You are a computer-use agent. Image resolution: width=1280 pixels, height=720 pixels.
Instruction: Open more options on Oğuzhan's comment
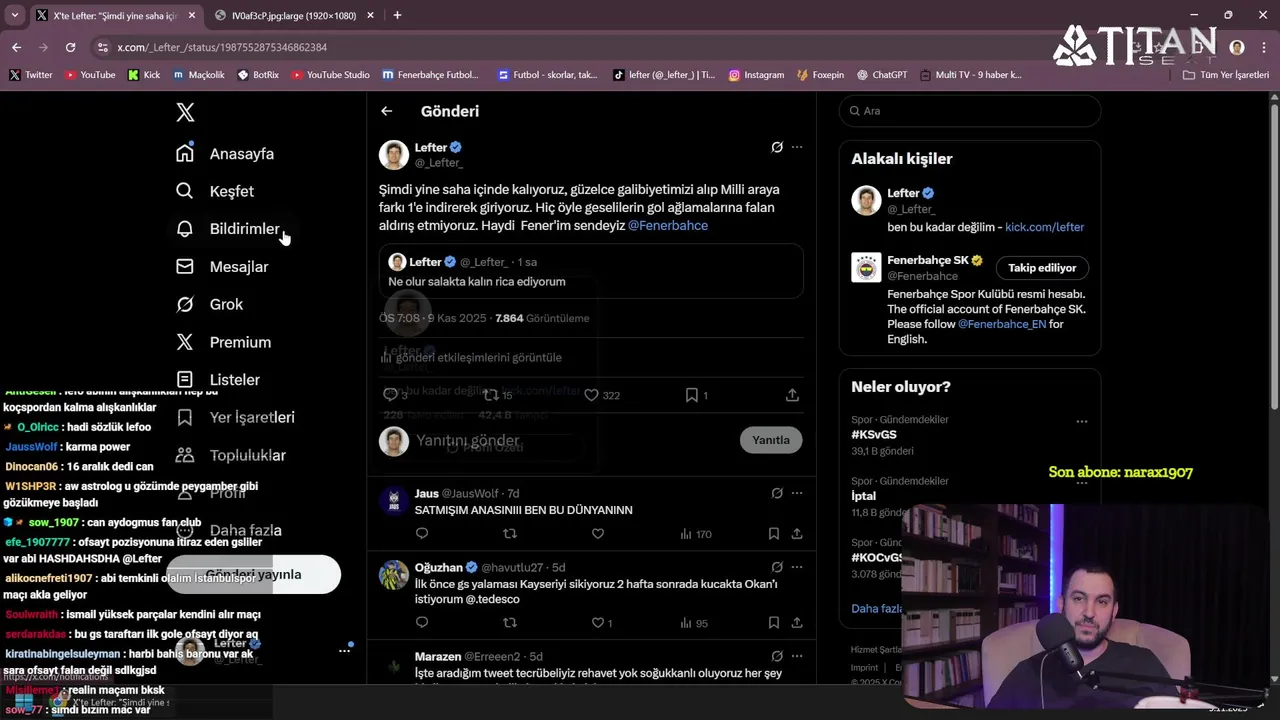click(x=797, y=567)
